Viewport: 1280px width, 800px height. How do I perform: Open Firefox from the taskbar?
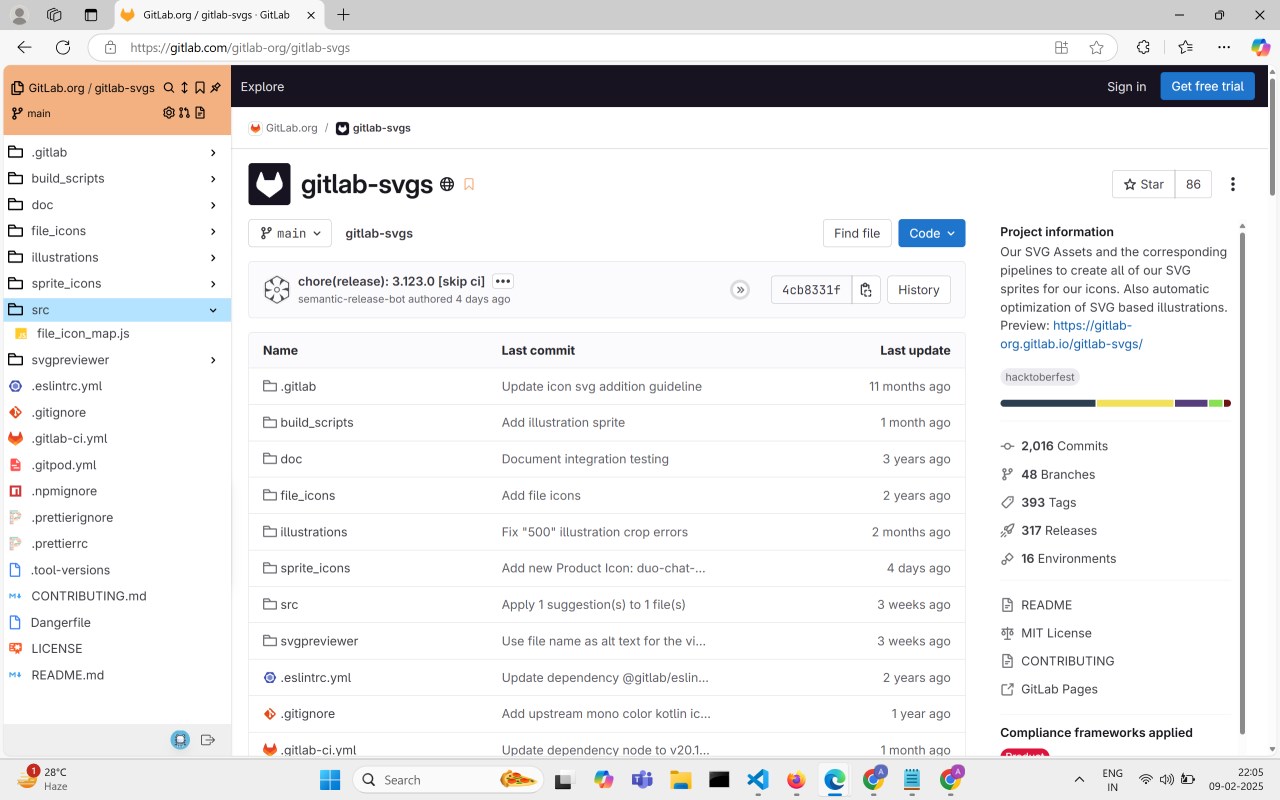[x=796, y=779]
